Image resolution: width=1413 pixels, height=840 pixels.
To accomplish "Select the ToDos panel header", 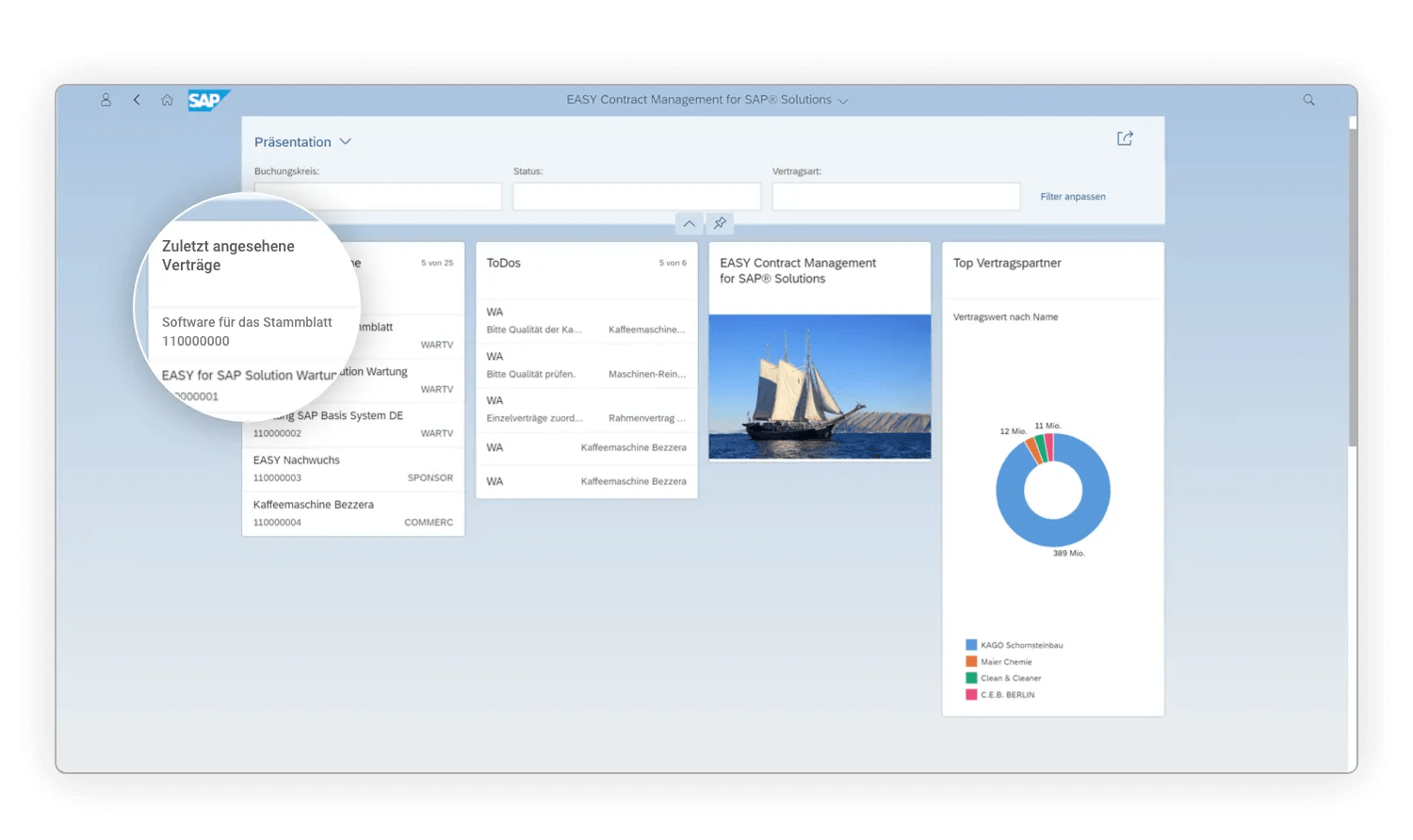I will [x=504, y=263].
